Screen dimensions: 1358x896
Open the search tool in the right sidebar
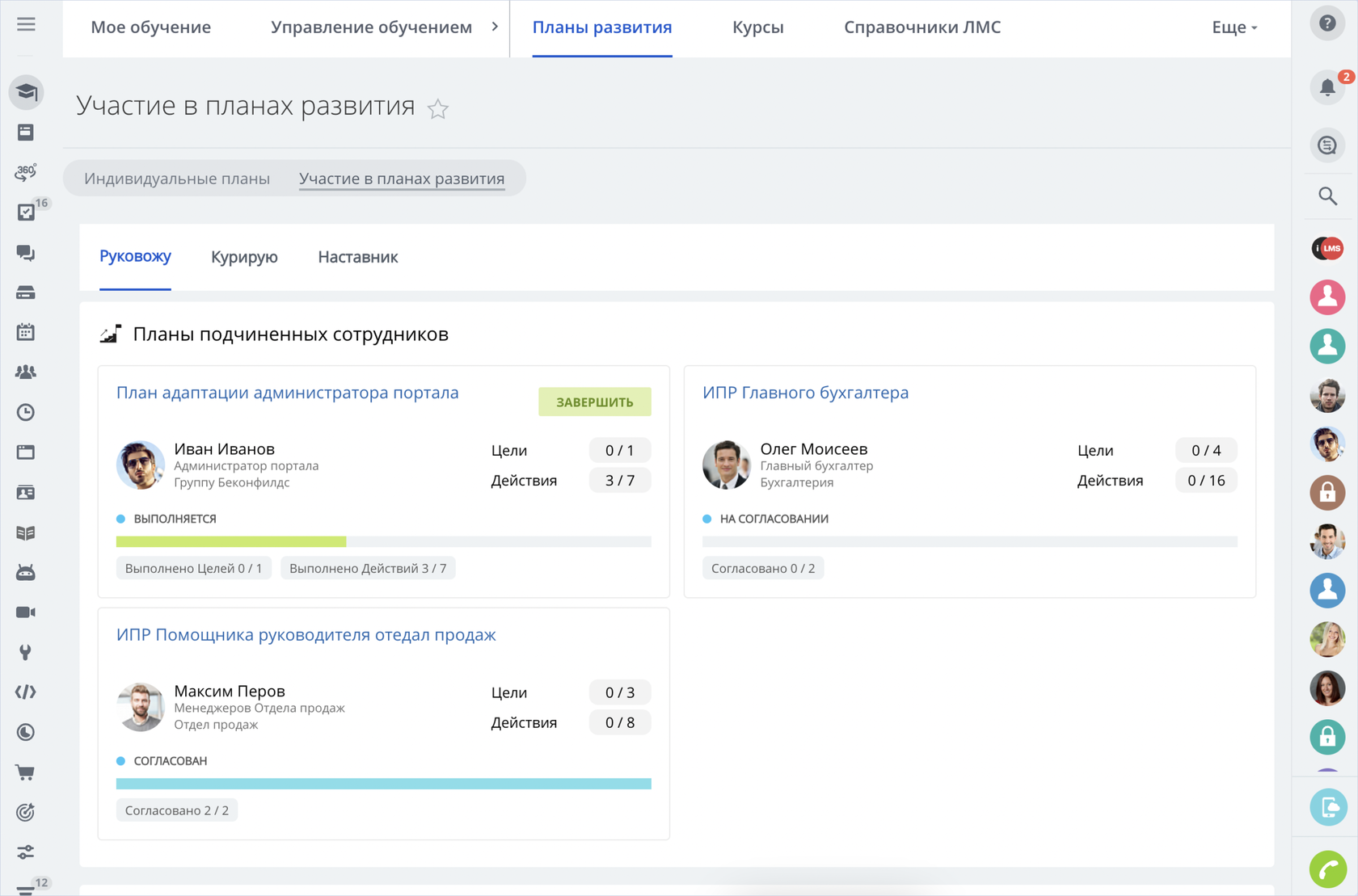click(1326, 196)
